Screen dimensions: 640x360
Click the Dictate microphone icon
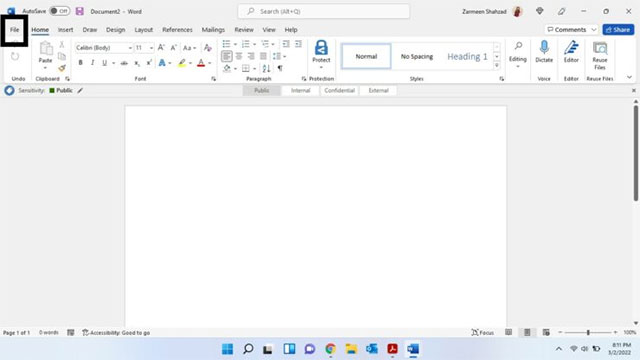click(x=544, y=47)
